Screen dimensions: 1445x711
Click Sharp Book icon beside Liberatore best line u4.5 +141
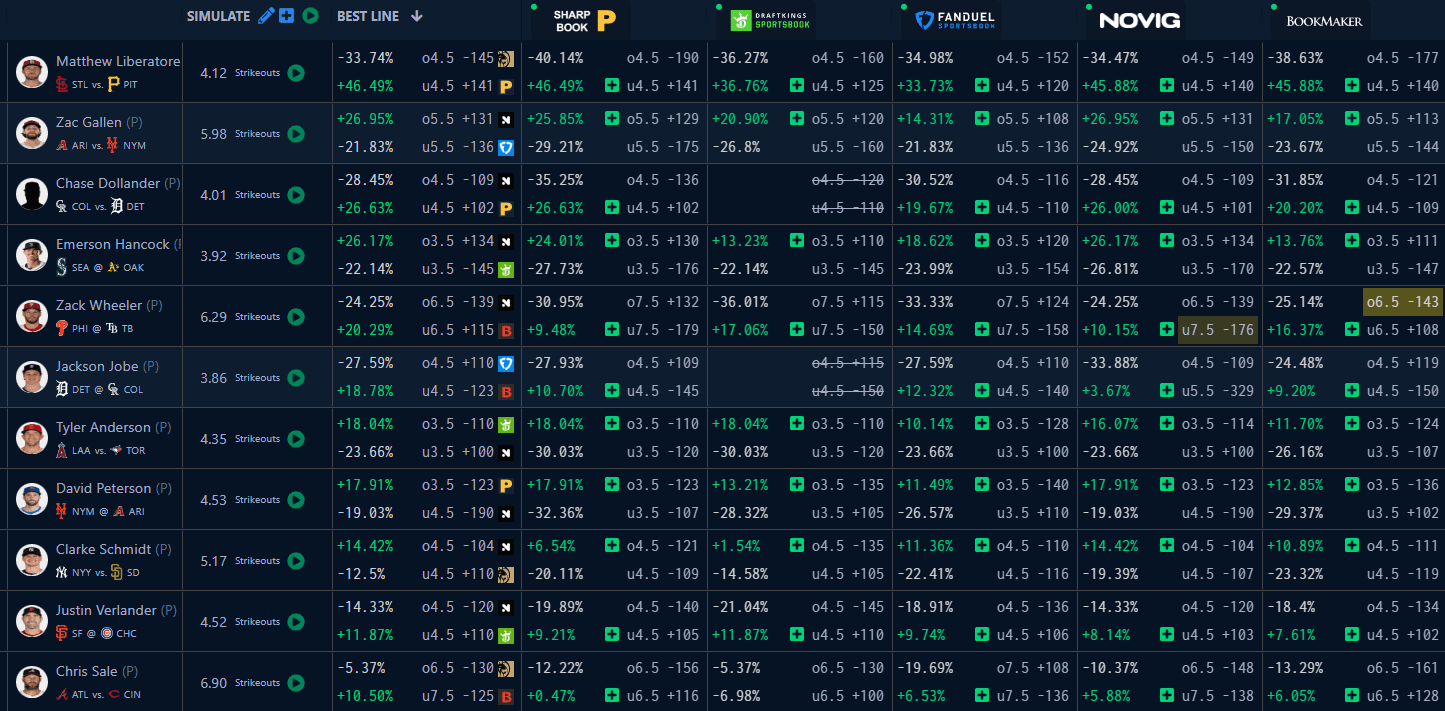coord(506,87)
